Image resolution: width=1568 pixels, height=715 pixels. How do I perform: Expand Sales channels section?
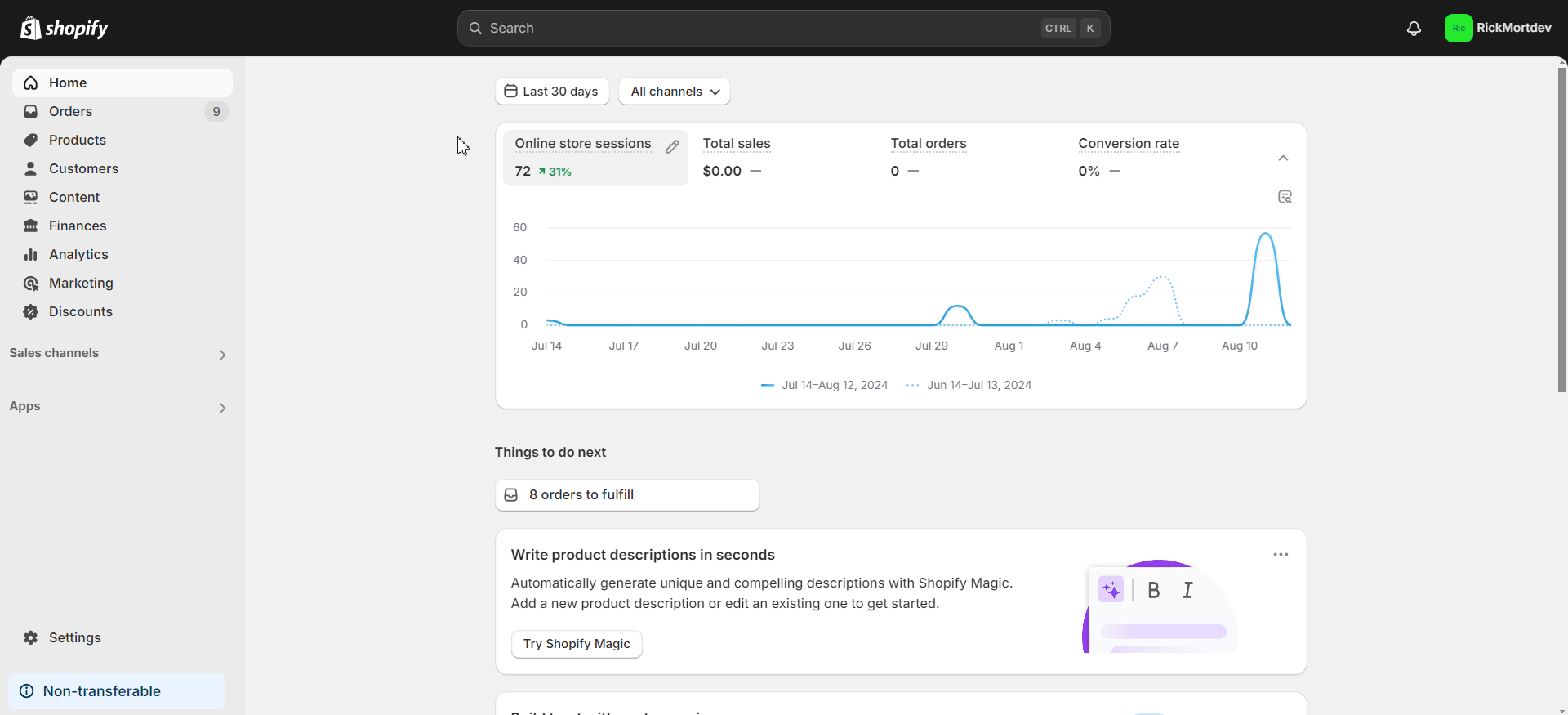pyautogui.click(x=222, y=355)
